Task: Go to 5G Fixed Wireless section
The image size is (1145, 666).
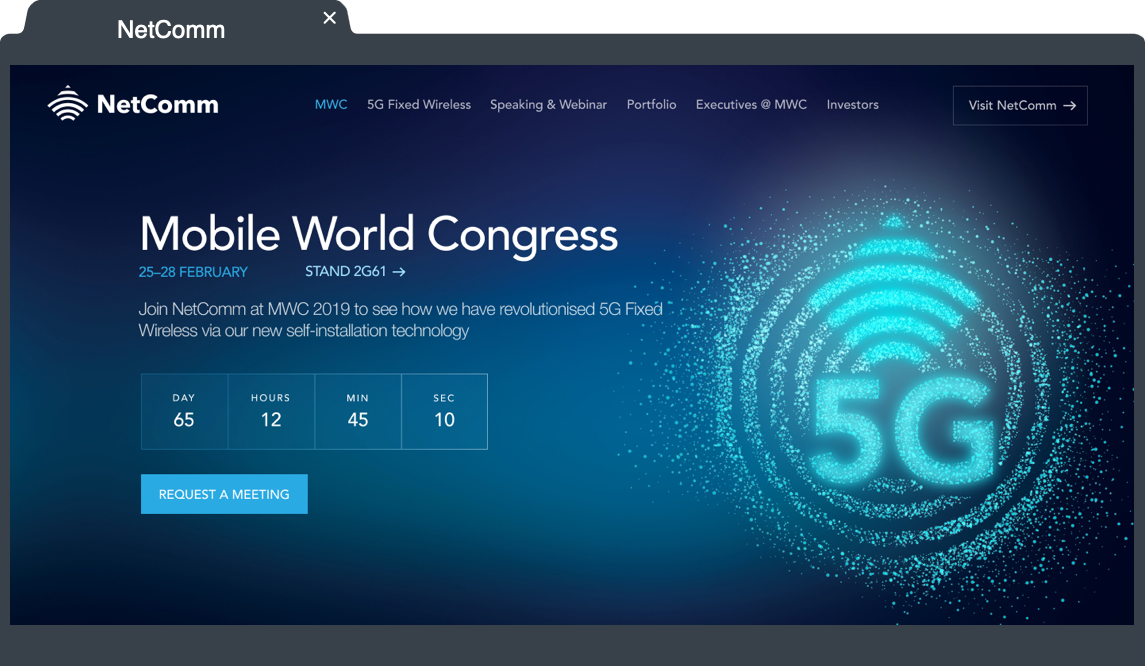Action: (419, 104)
